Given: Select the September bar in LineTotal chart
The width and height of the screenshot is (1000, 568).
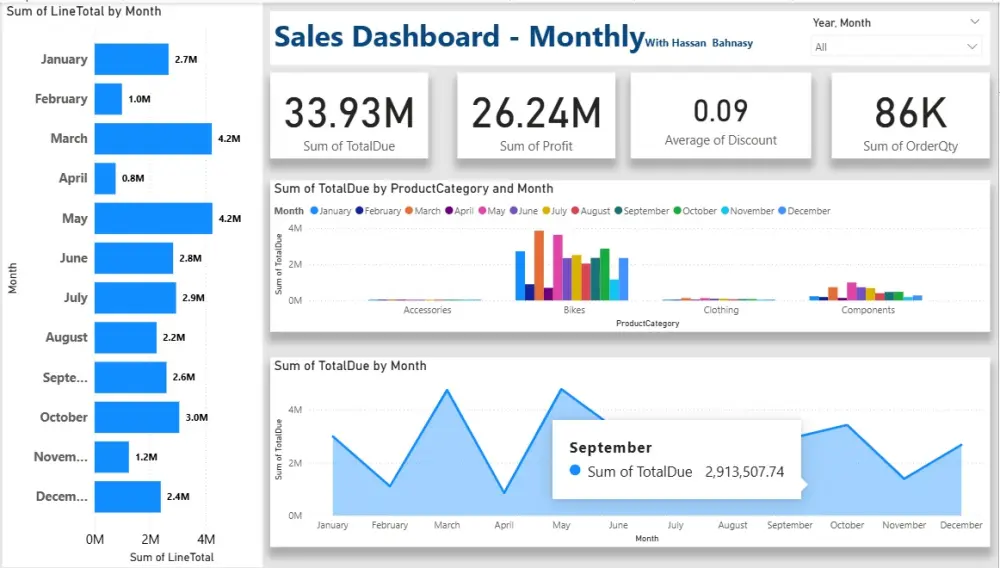Looking at the screenshot, I should [x=131, y=377].
